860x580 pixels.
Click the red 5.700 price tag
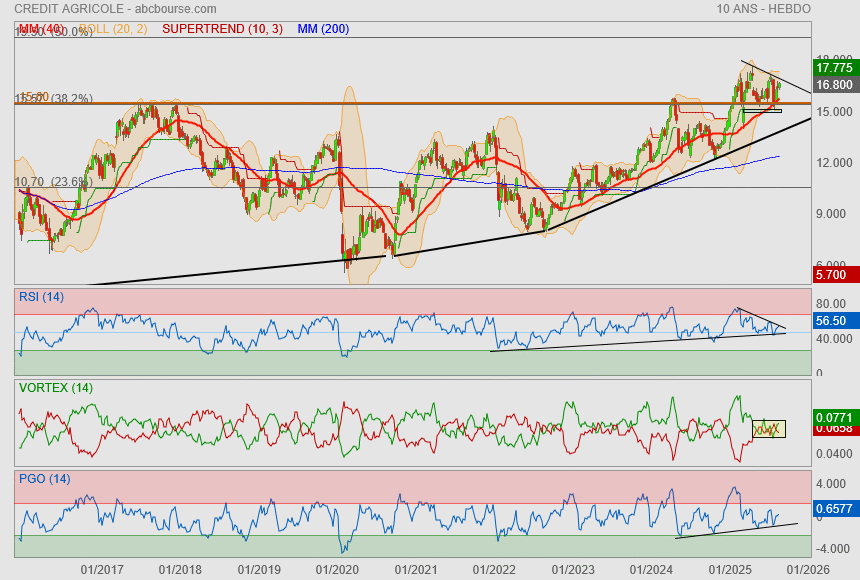pos(831,274)
